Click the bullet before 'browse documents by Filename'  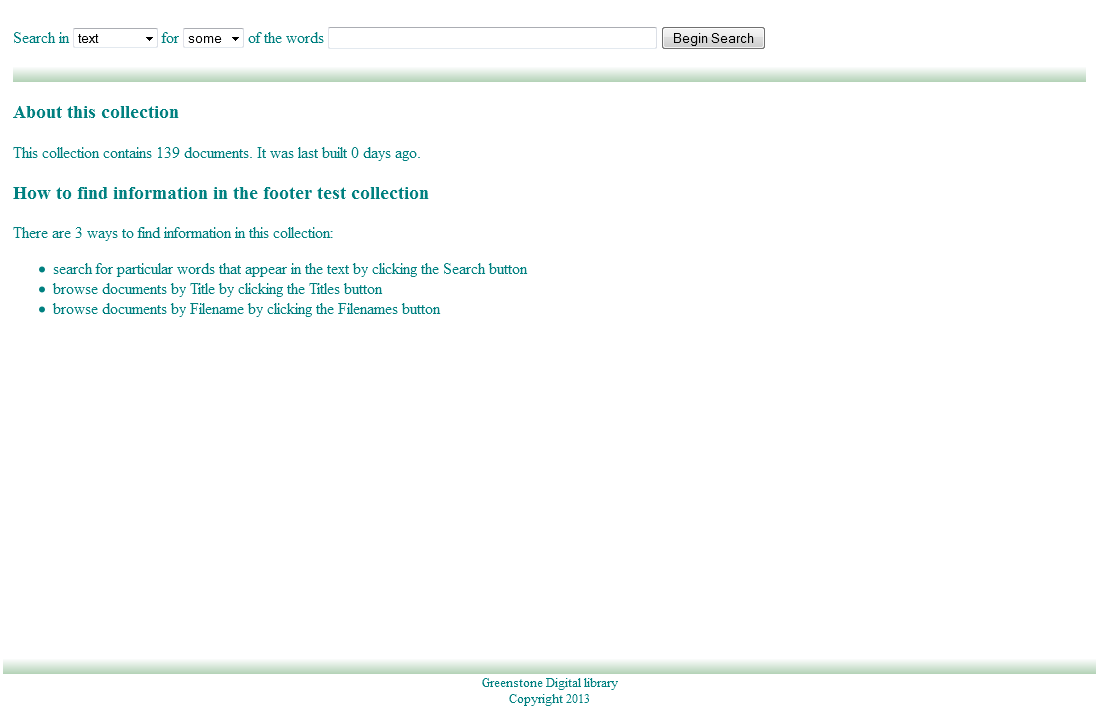42,310
